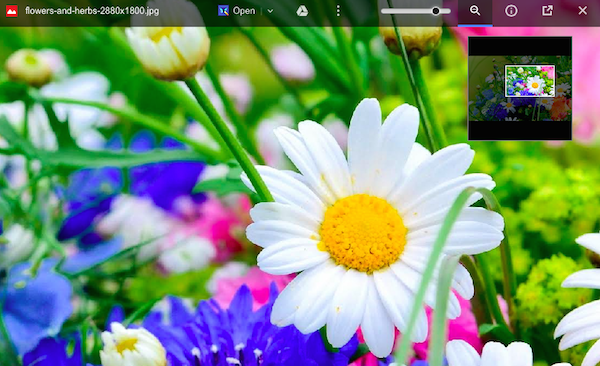Open the image in a new window
600x366 pixels.
[547, 11]
